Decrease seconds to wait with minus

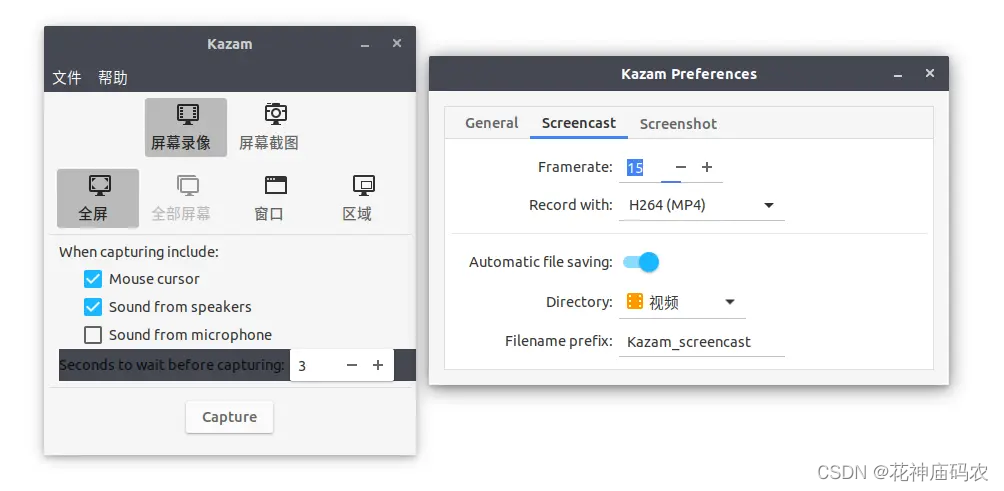point(352,365)
